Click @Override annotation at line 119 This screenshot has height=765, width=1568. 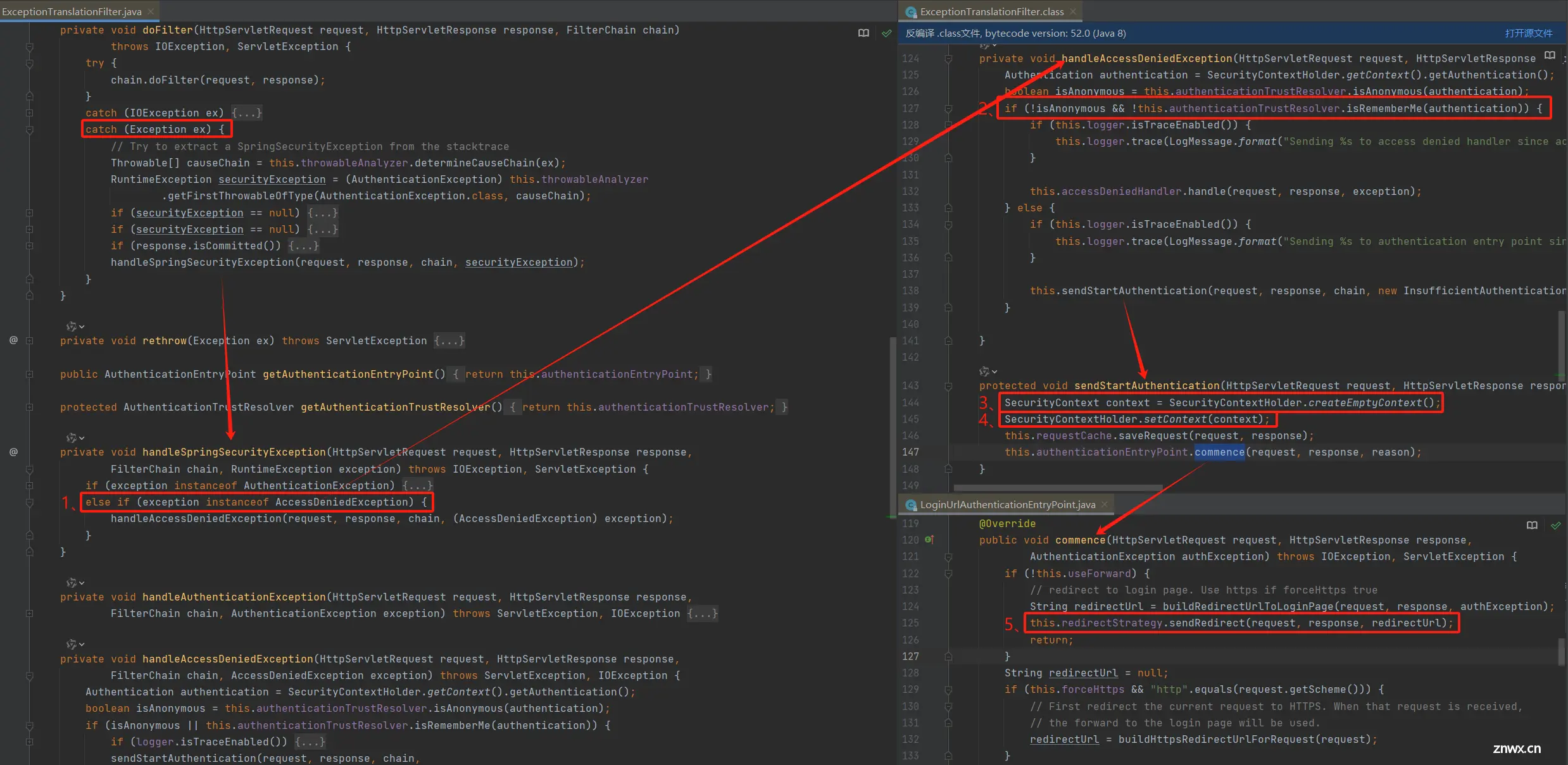click(1008, 523)
